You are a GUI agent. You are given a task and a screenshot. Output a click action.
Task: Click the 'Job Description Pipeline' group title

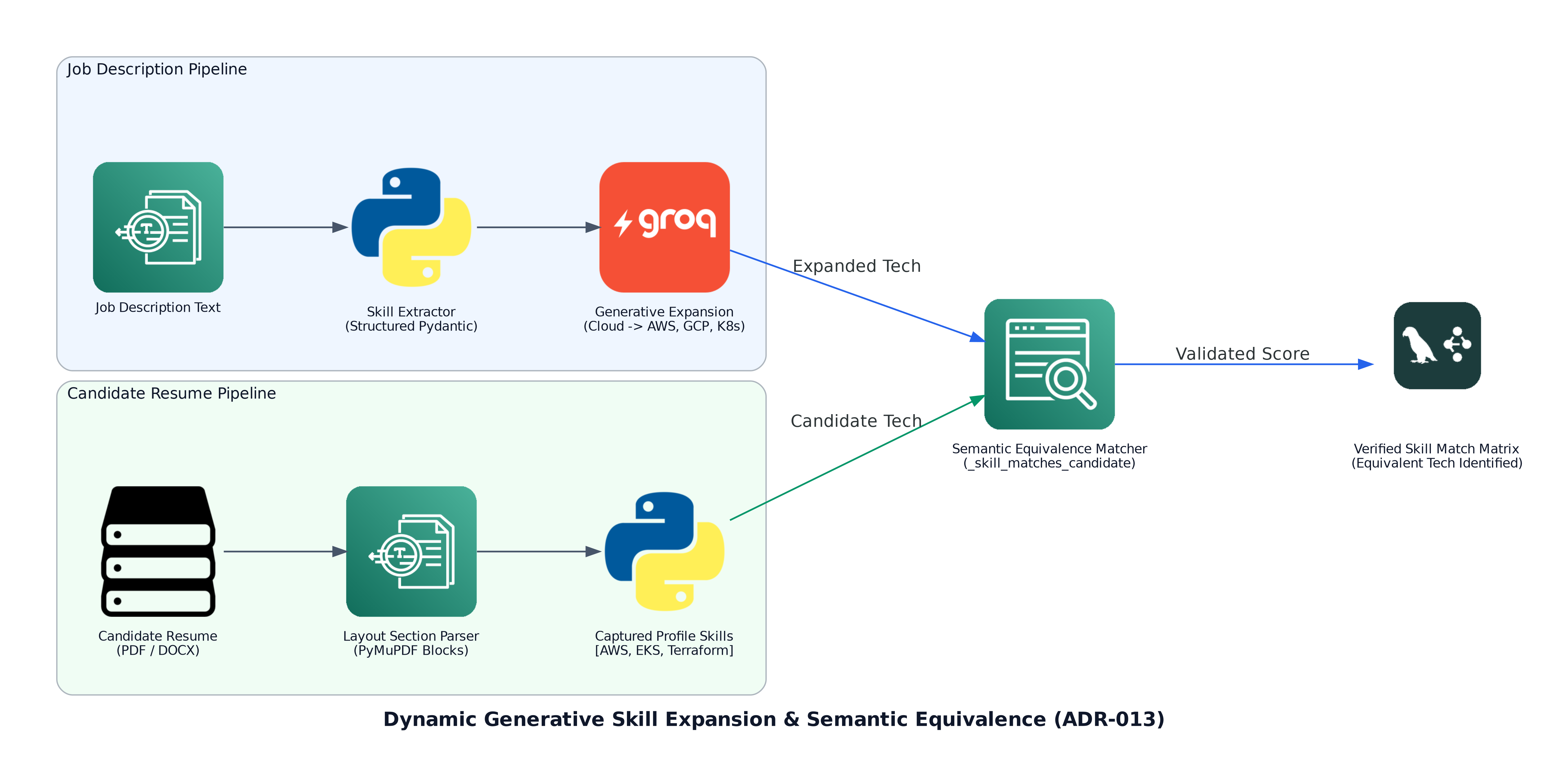[x=157, y=70]
